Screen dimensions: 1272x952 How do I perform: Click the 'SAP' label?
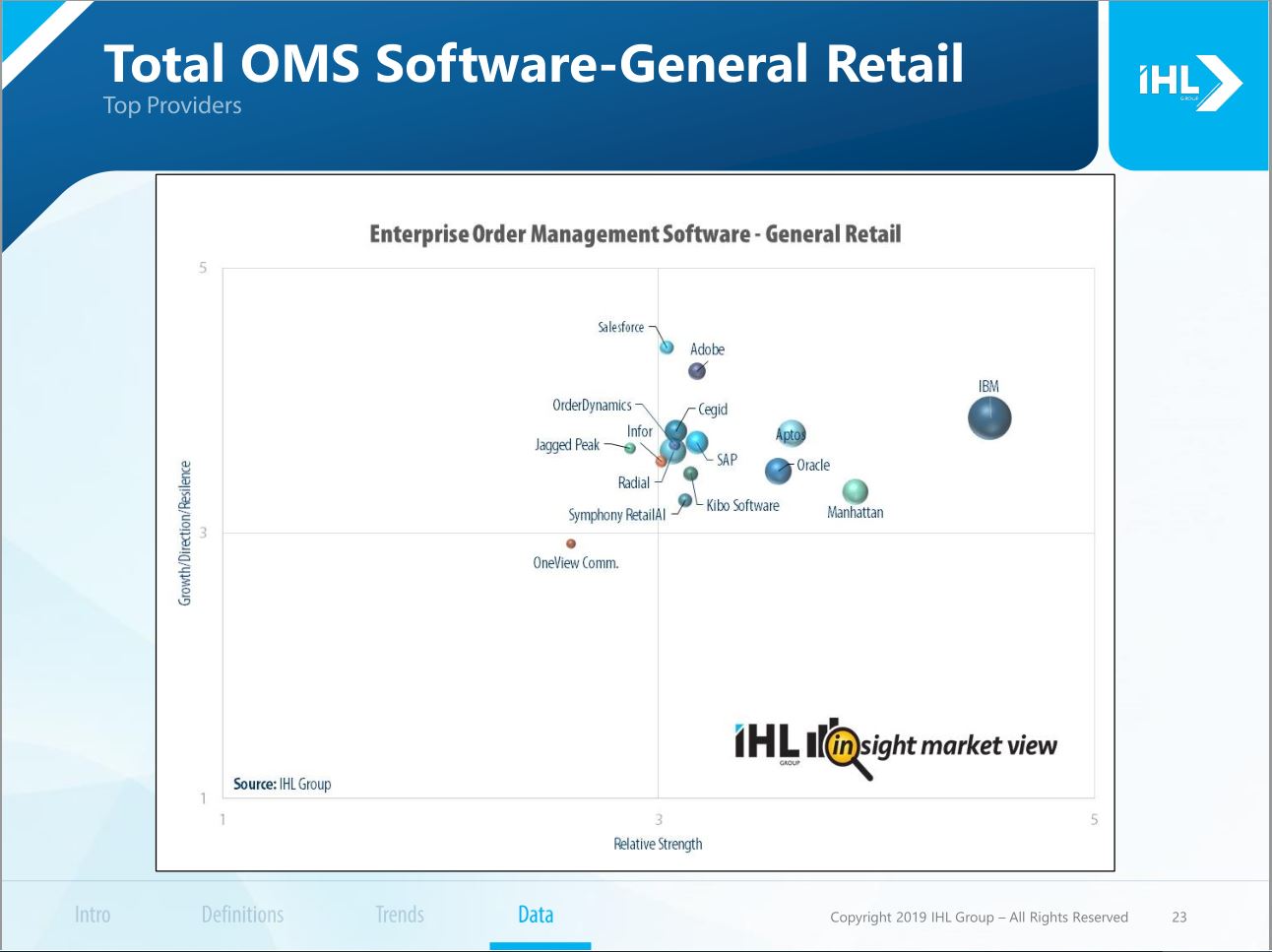[x=727, y=460]
